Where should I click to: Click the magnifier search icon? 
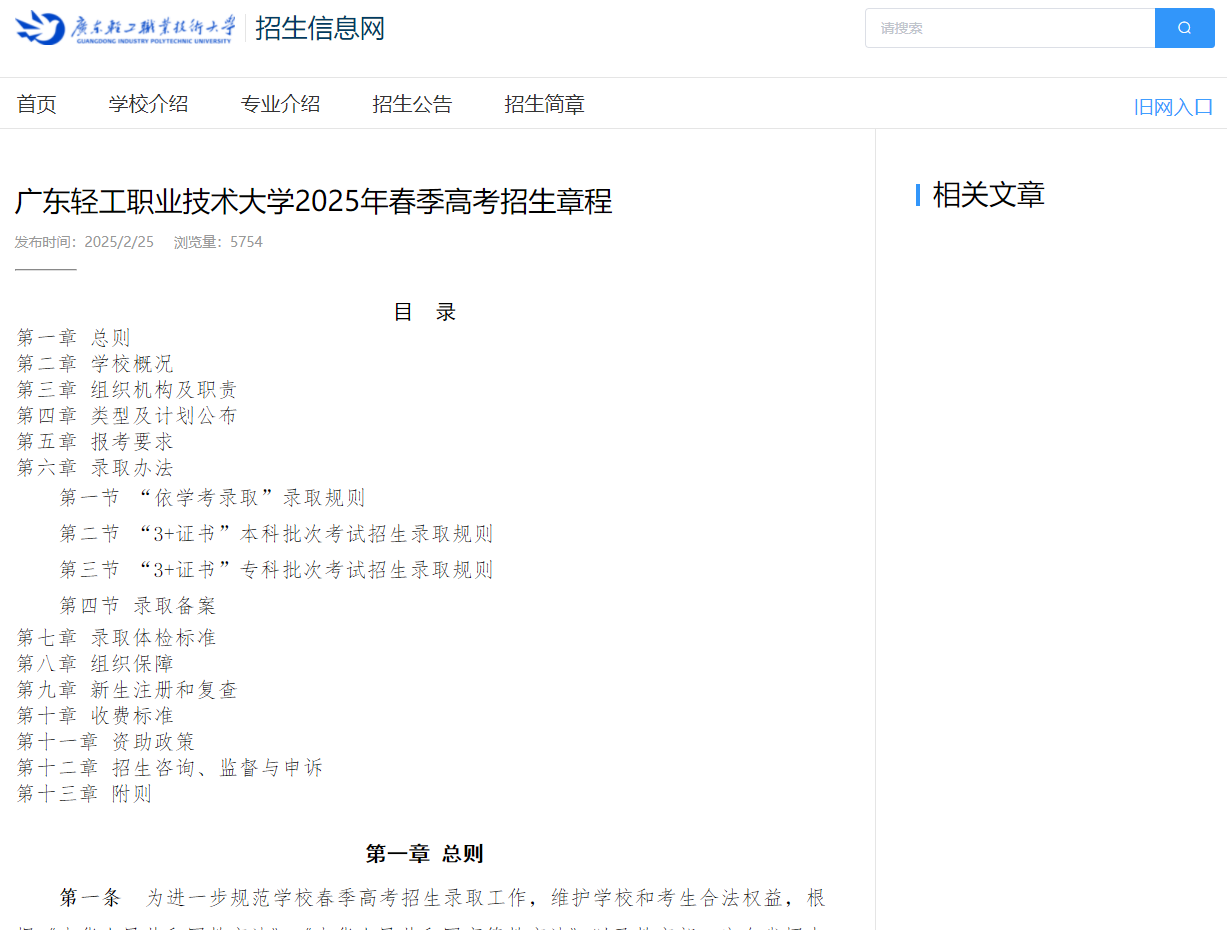click(1184, 28)
